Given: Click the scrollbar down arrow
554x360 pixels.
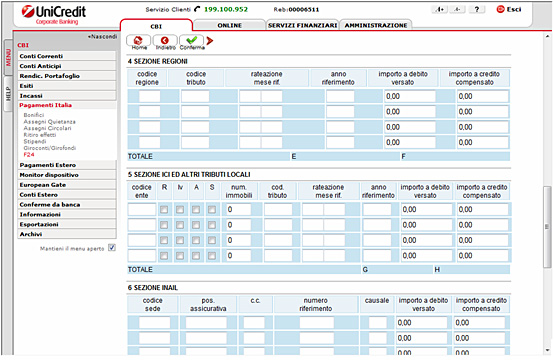Looking at the screenshot, I should point(547,350).
